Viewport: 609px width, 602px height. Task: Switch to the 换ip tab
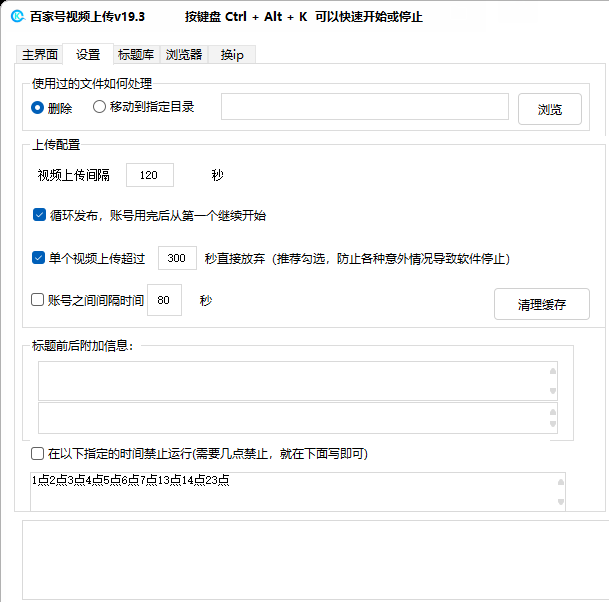pos(232,54)
